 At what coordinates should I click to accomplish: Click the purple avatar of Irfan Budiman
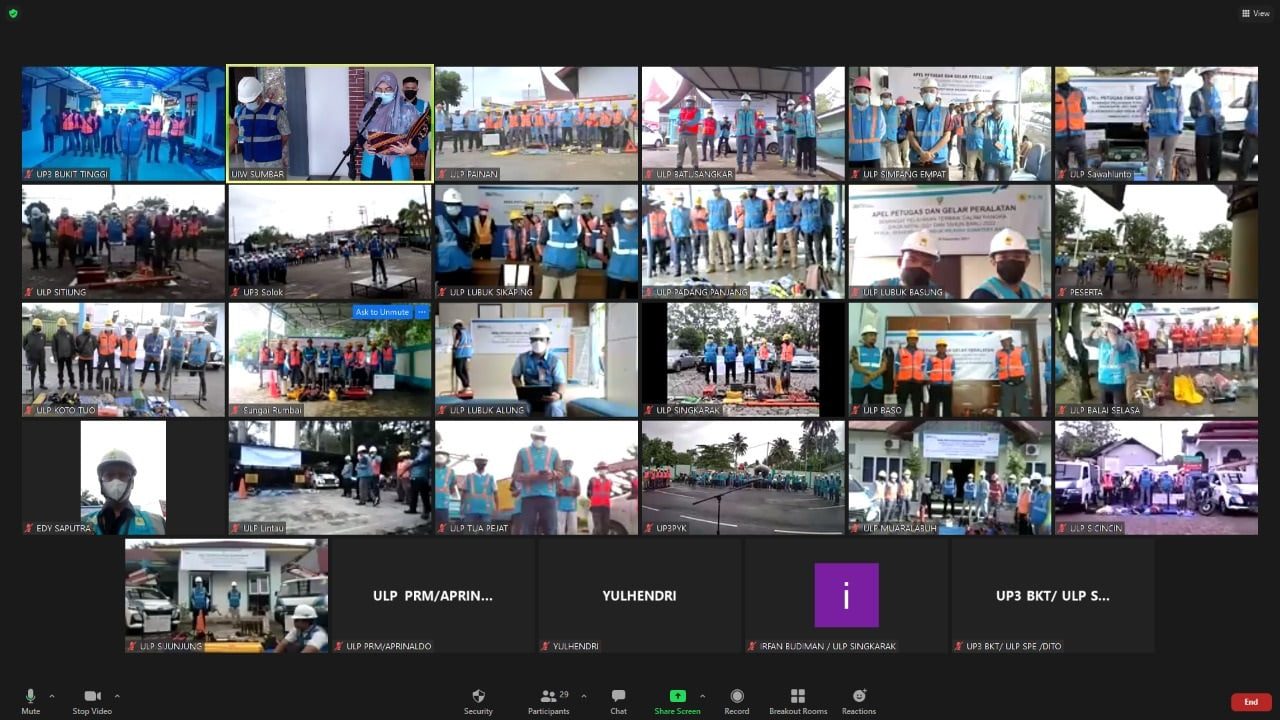[846, 595]
